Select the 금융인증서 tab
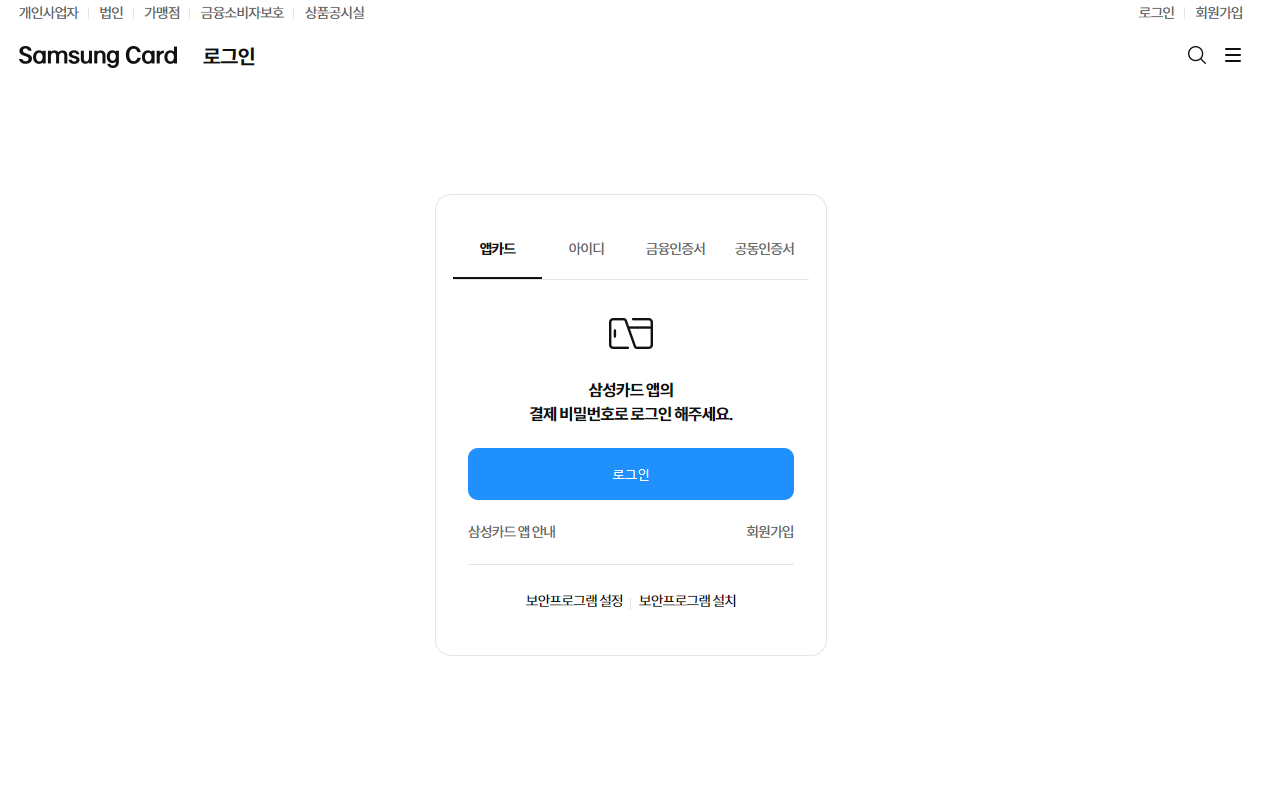1281x788 pixels. click(x=675, y=248)
